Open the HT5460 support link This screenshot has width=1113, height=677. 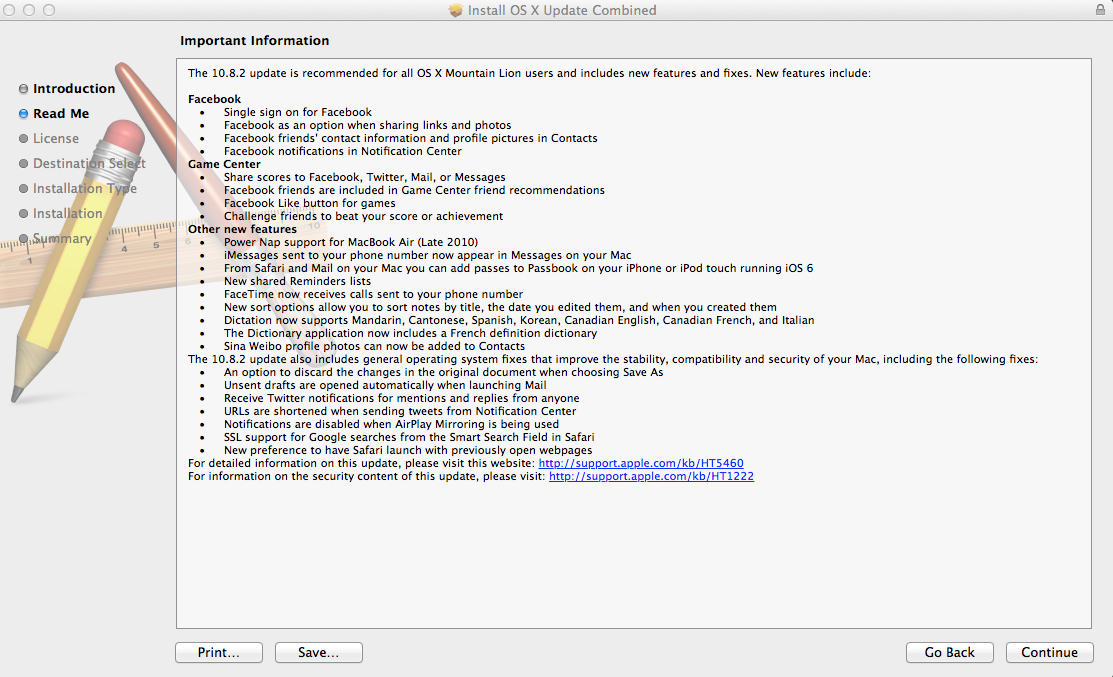click(641, 463)
